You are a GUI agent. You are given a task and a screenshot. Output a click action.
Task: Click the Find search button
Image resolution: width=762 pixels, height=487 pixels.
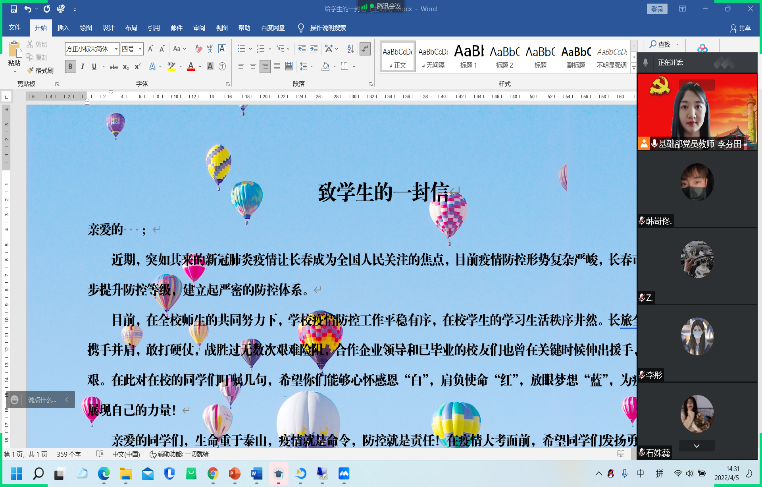(661, 44)
